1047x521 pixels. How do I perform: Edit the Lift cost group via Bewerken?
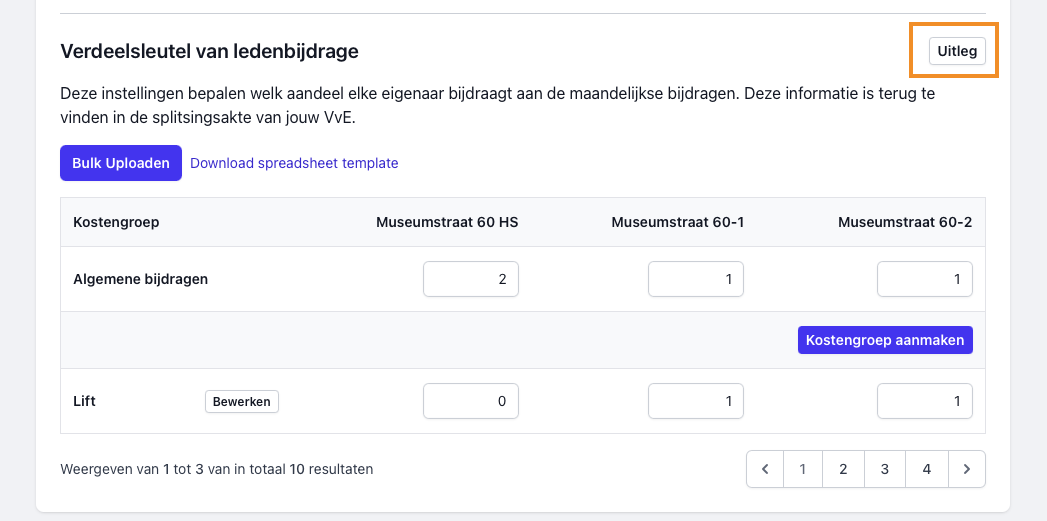click(242, 401)
